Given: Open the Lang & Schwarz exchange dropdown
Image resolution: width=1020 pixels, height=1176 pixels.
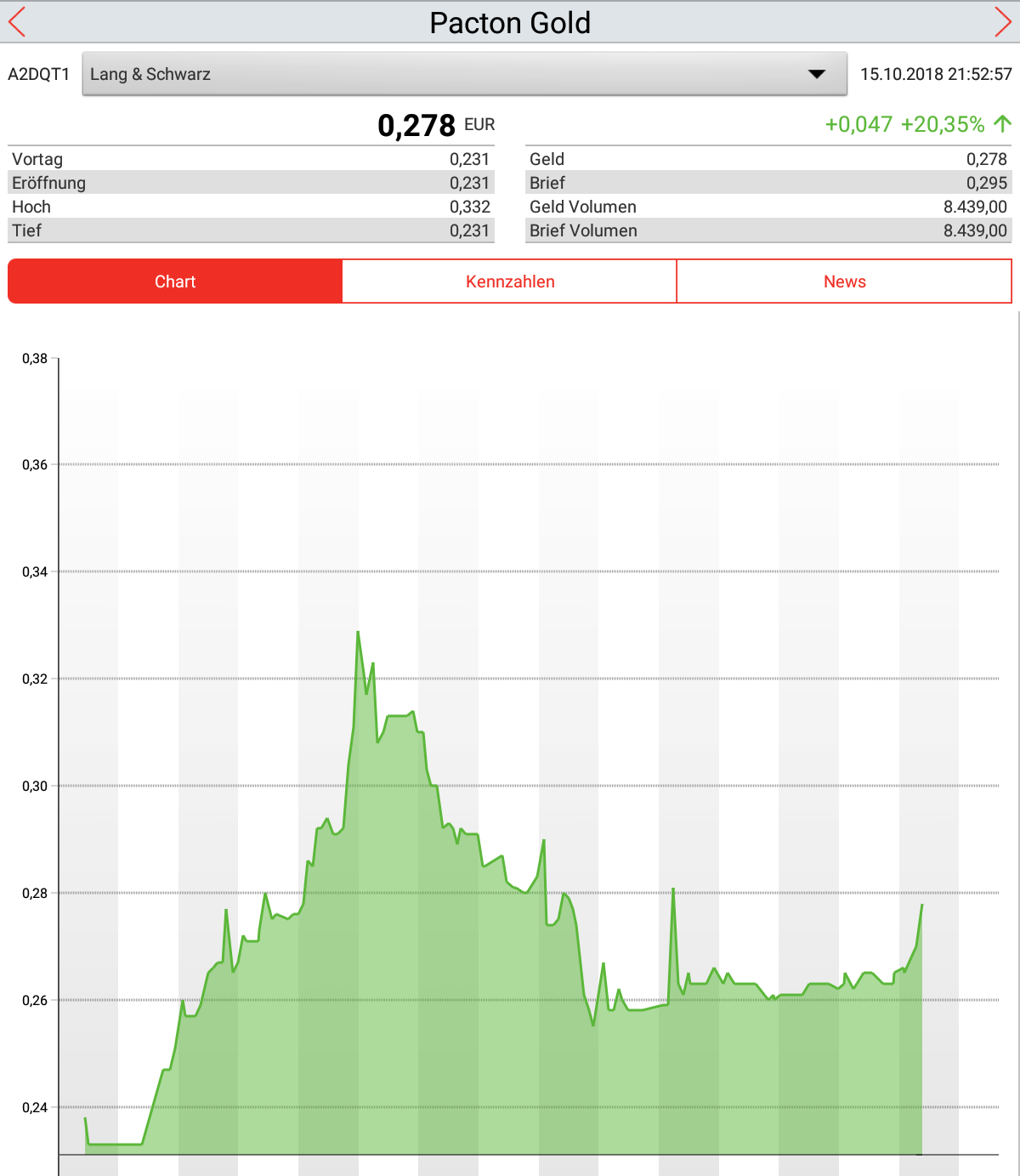Looking at the screenshot, I should pos(464,74).
